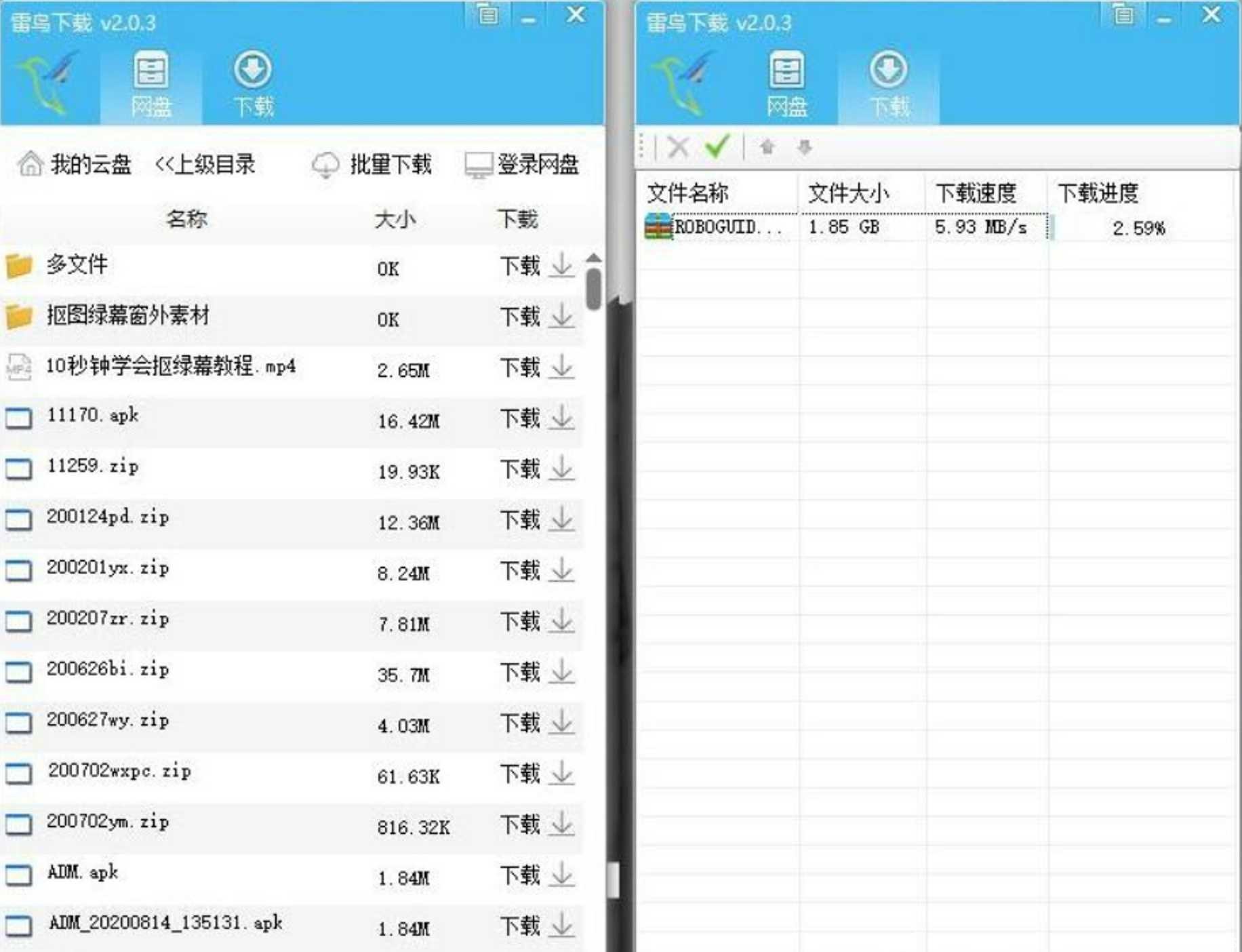Click the bird logo in right window
Viewport: 1242px width, 952px height.
[685, 83]
